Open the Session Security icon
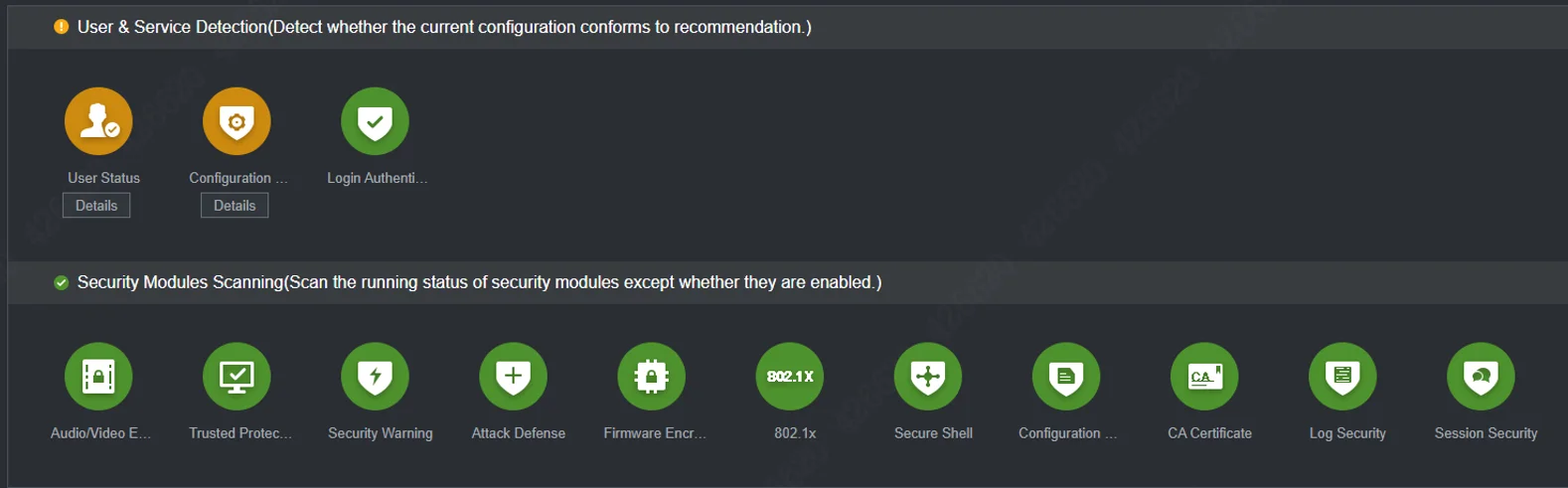This screenshot has height=488, width=1568. pos(1481,377)
